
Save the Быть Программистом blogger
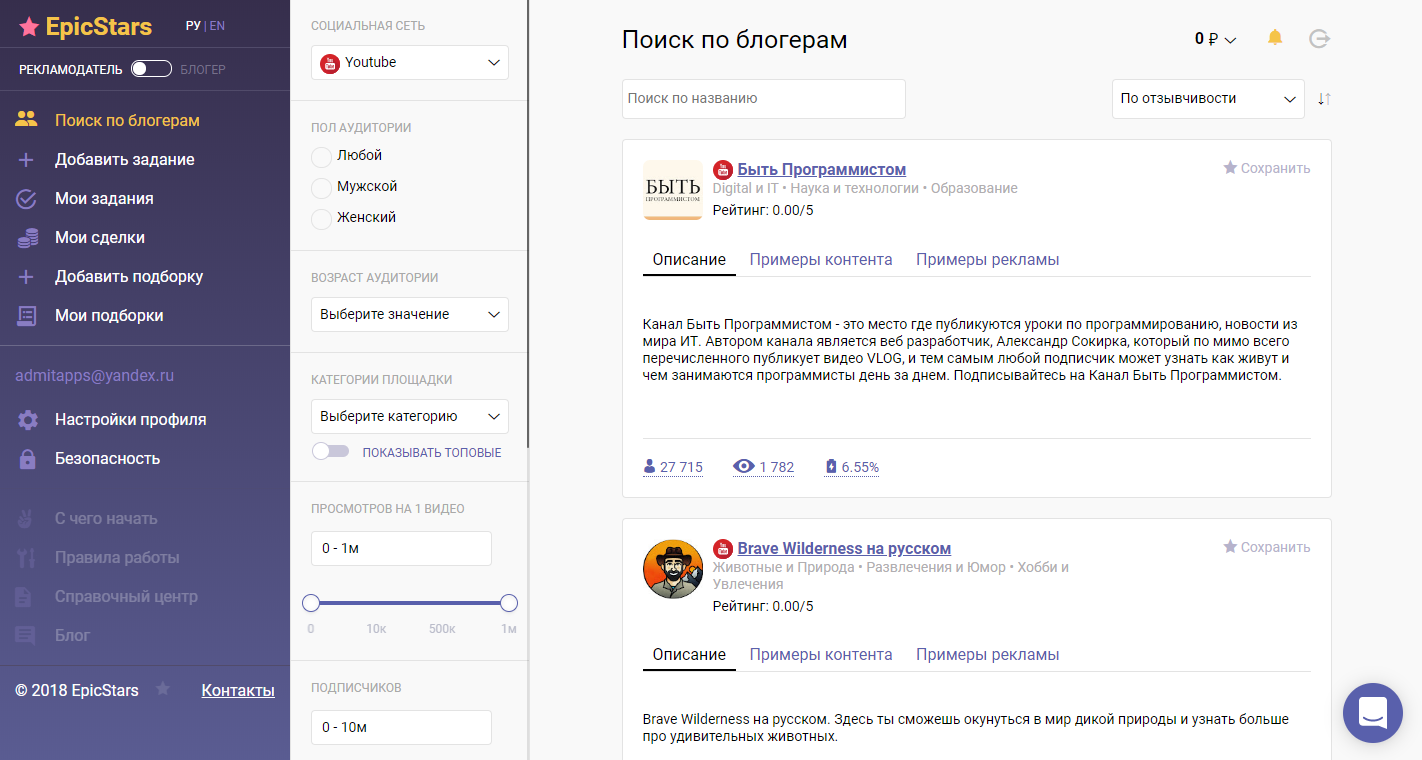tap(1266, 168)
